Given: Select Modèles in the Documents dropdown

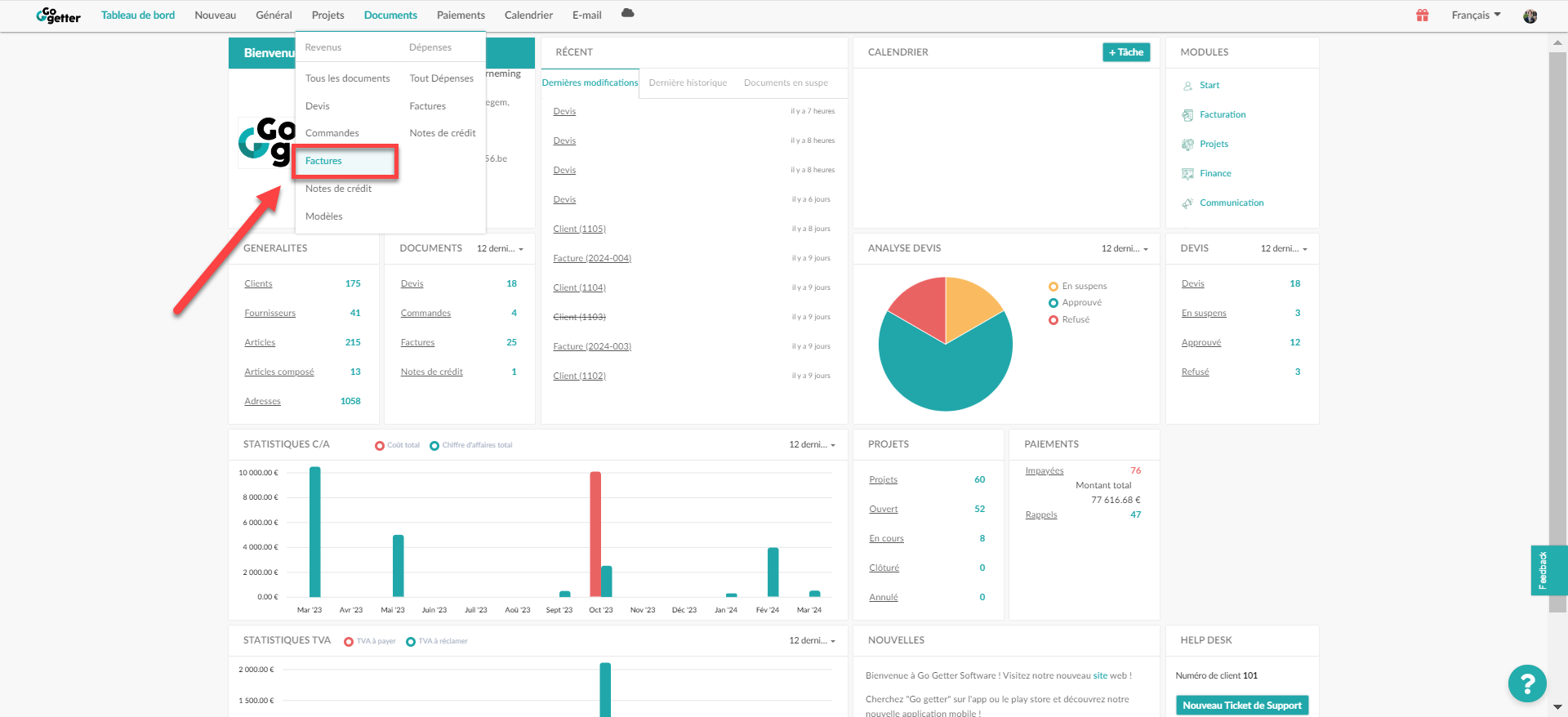Looking at the screenshot, I should tap(323, 216).
